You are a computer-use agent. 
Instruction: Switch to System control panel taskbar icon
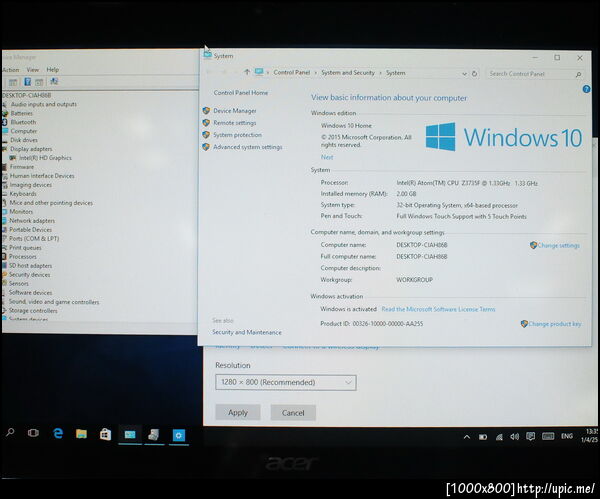click(130, 435)
